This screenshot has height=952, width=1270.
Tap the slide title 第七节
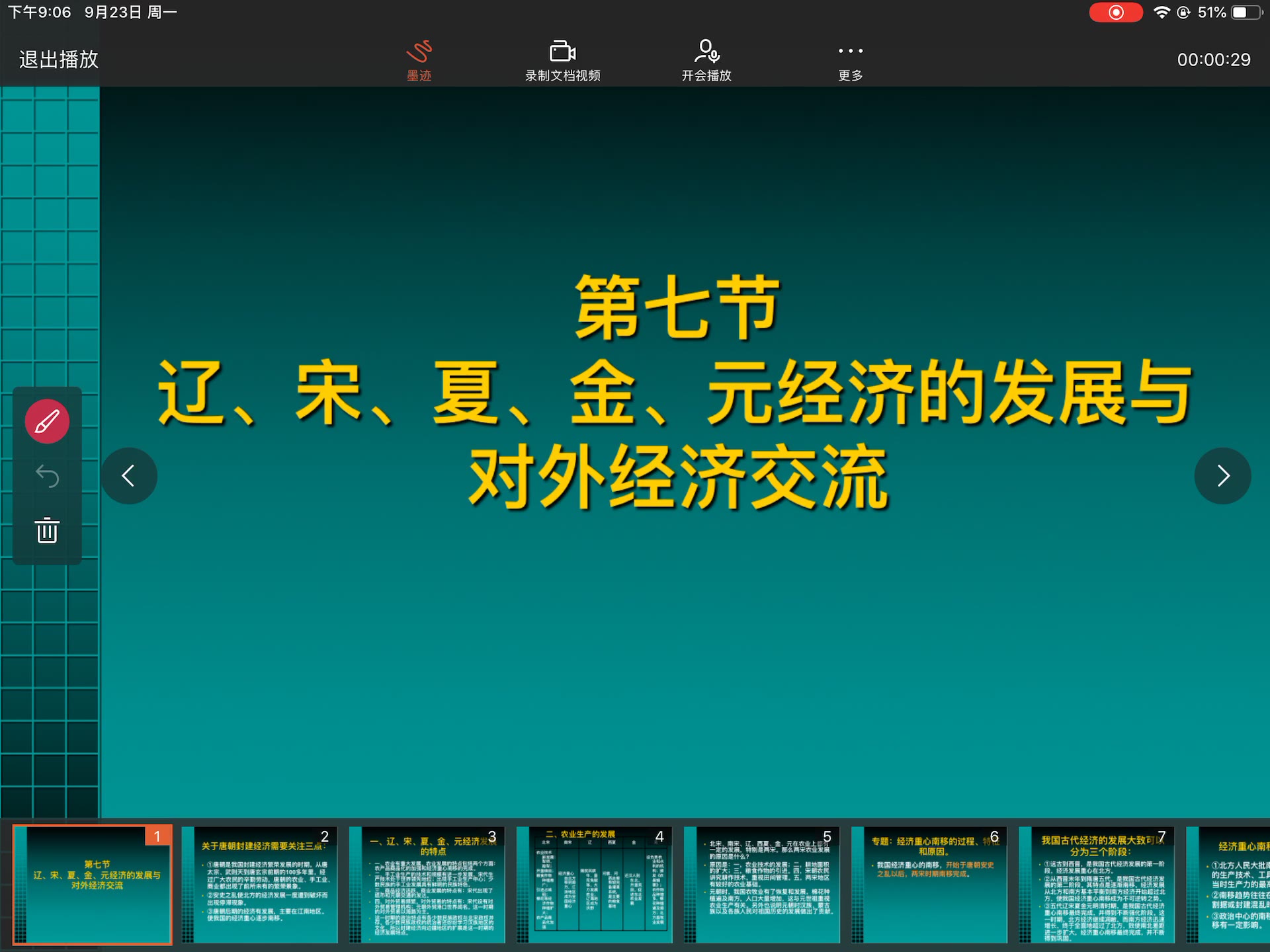pyautogui.click(x=677, y=307)
